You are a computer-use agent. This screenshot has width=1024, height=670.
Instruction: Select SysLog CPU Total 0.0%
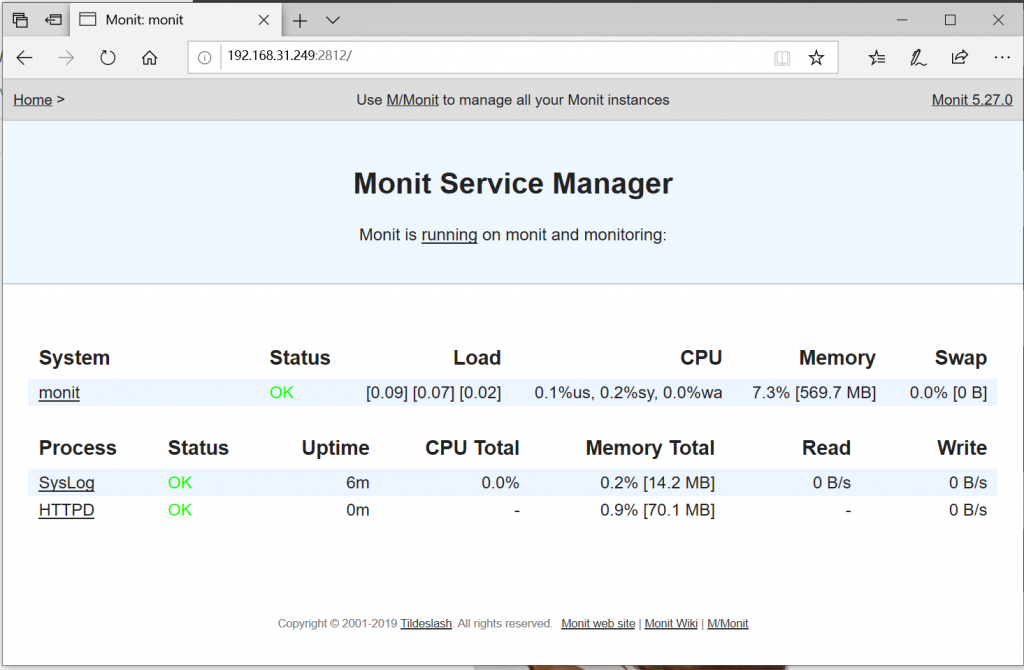[x=500, y=483]
